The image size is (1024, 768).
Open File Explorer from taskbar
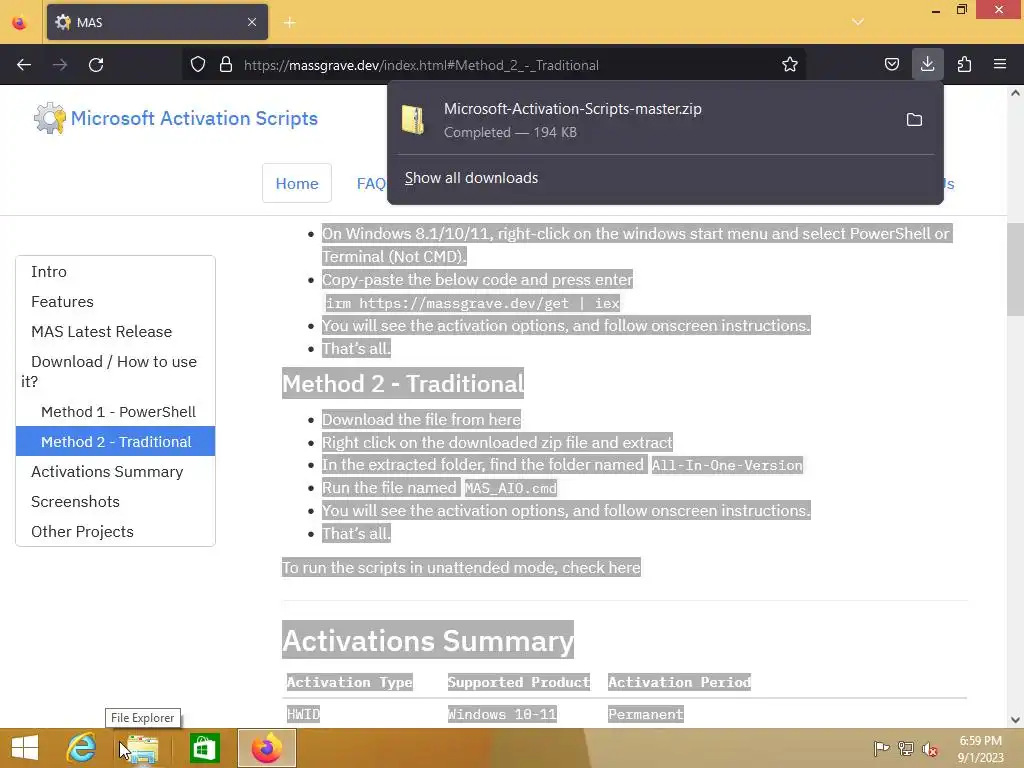142,748
